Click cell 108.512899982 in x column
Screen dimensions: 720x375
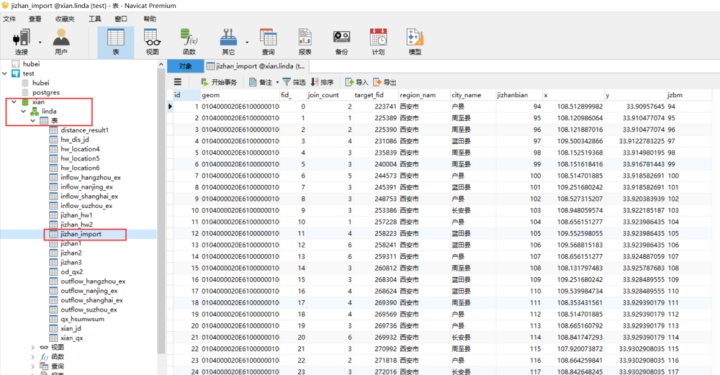[573, 106]
